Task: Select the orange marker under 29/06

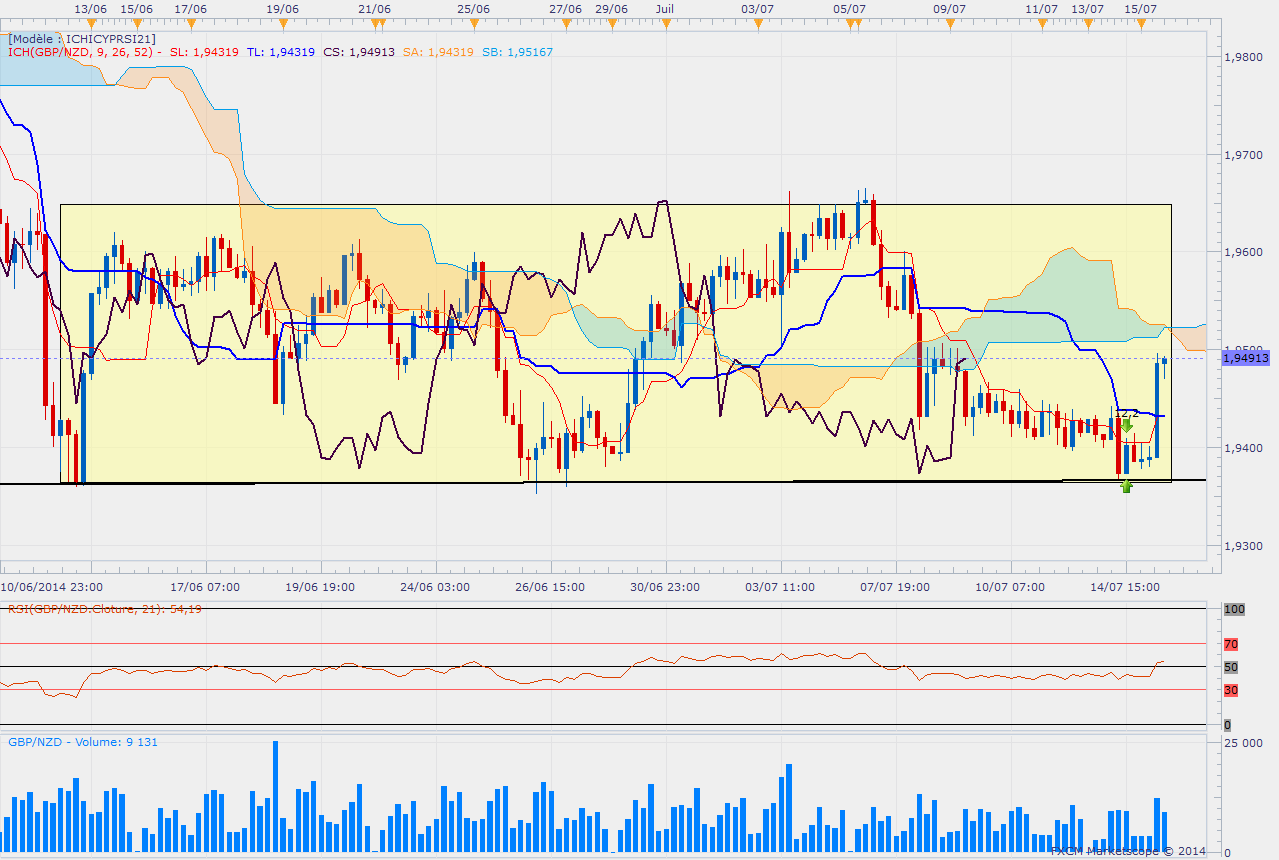Action: pyautogui.click(x=611, y=23)
